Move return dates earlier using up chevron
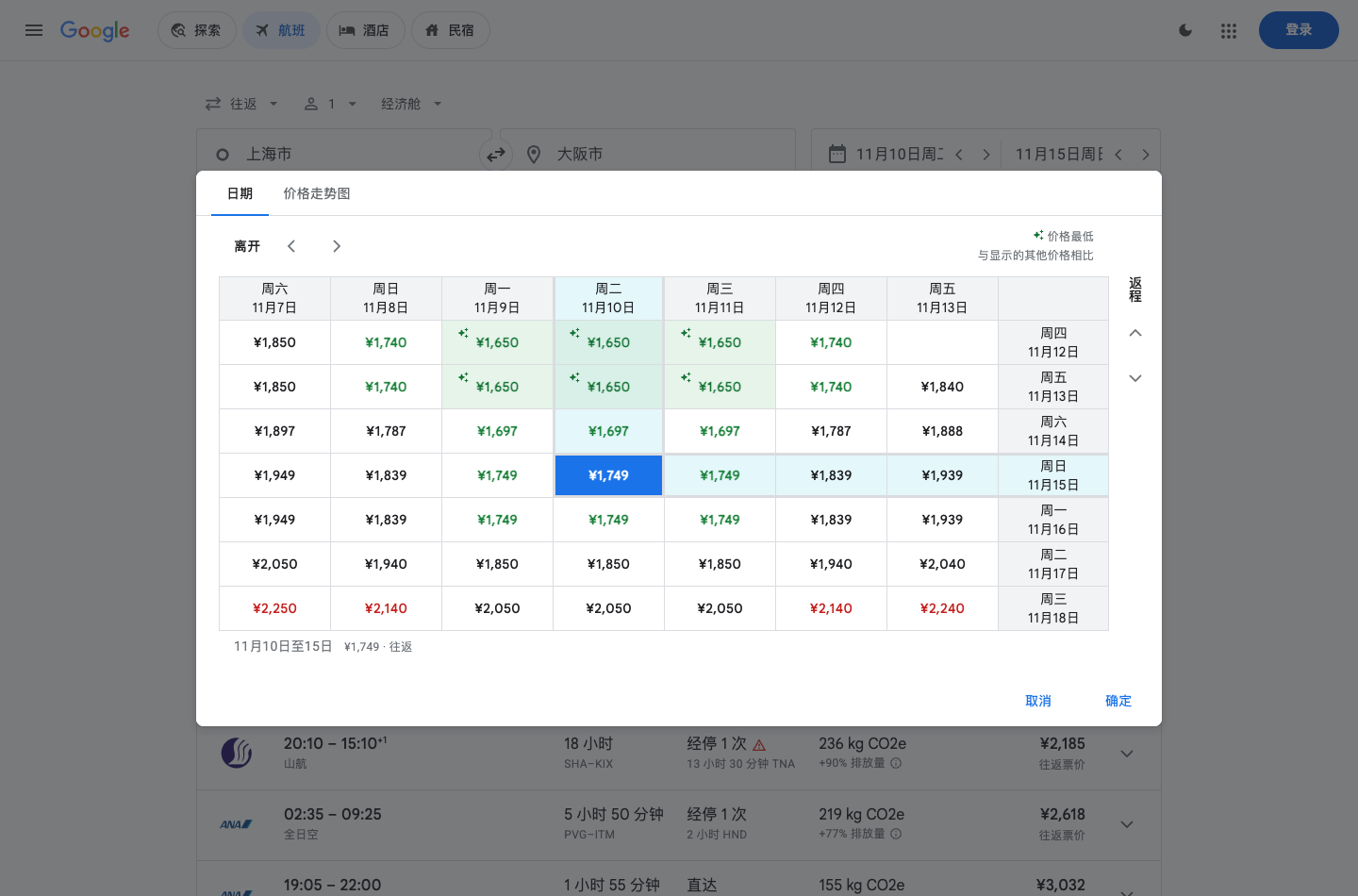The height and width of the screenshot is (896, 1358). [1135, 333]
